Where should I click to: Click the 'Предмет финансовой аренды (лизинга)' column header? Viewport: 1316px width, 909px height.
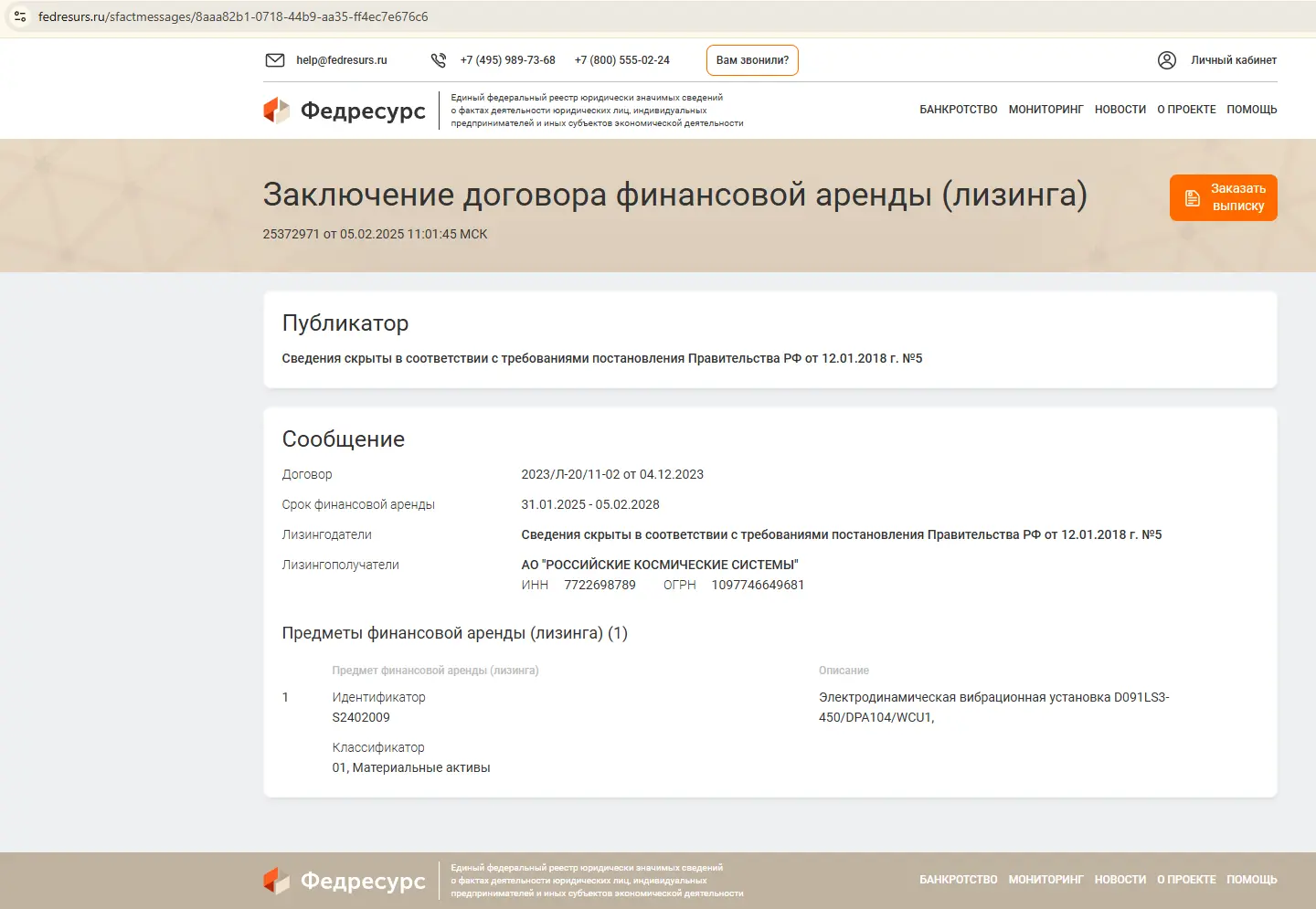[435, 671]
